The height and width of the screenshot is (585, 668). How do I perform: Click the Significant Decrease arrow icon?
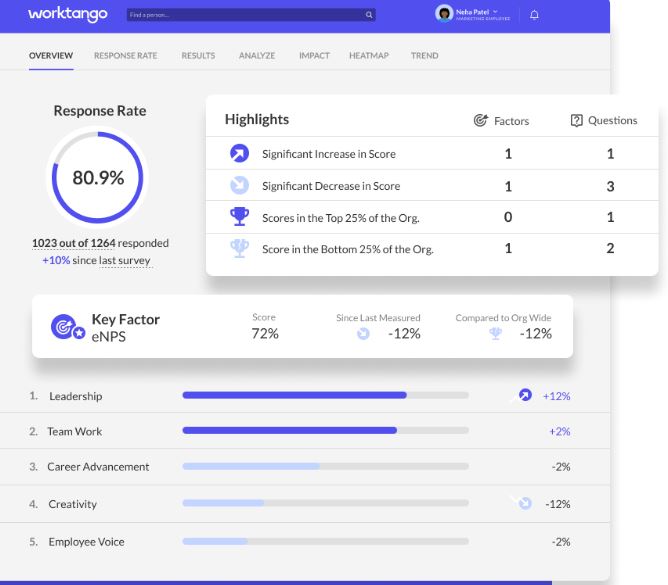point(239,185)
